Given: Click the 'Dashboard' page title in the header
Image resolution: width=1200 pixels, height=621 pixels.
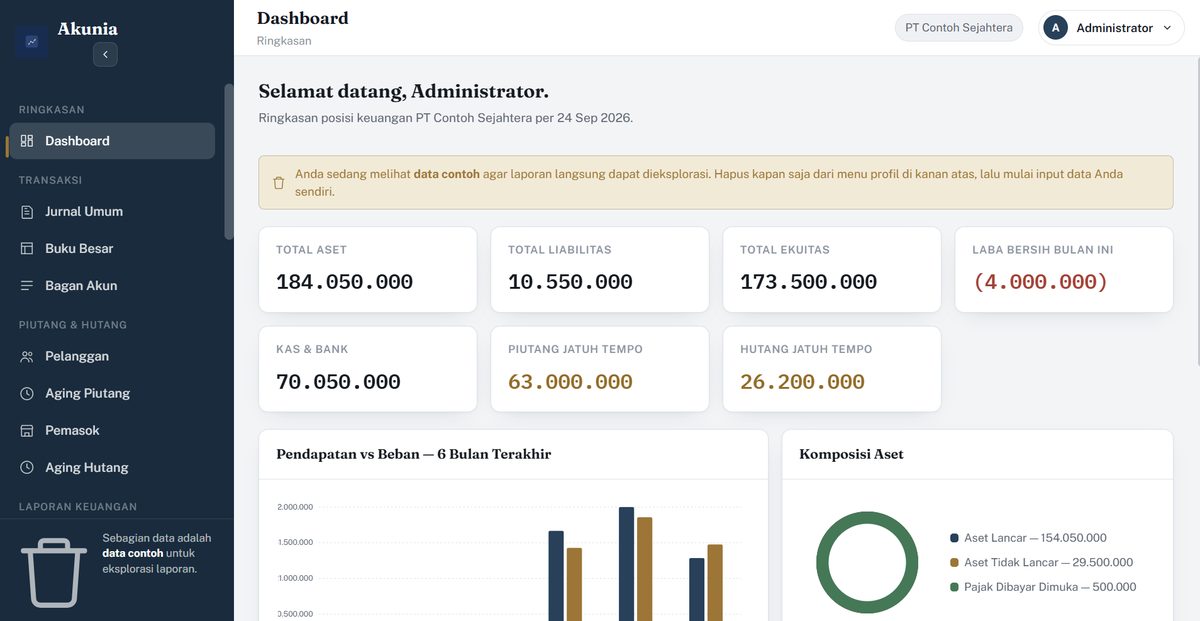Looking at the screenshot, I should pyautogui.click(x=303, y=18).
